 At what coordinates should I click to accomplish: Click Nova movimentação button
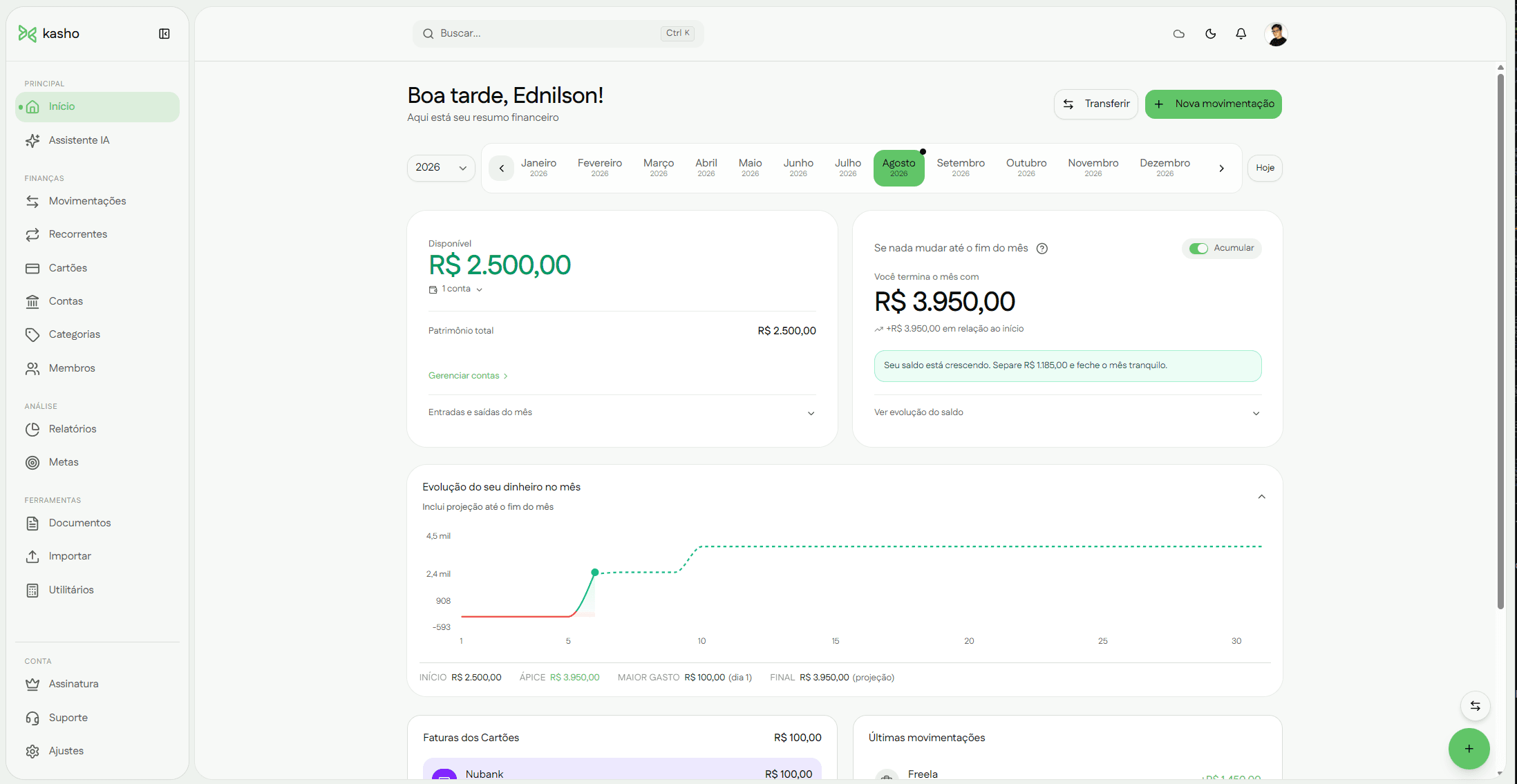[1214, 104]
